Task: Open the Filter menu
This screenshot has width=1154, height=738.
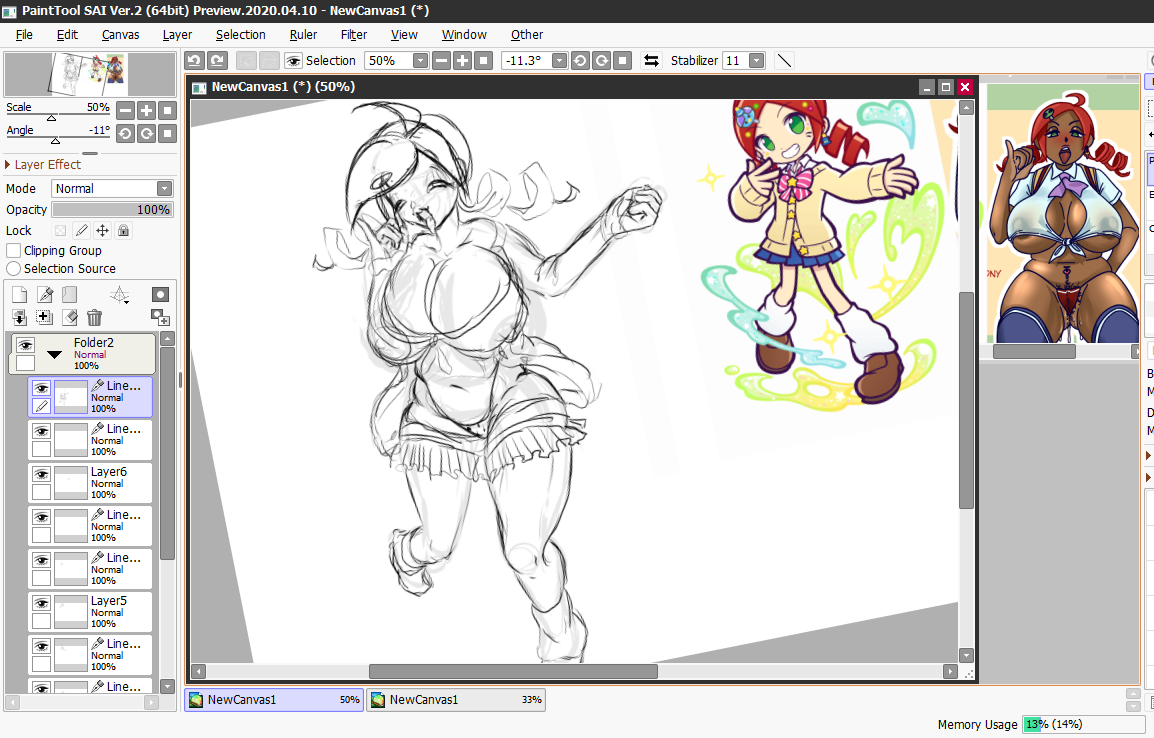Action: (x=354, y=35)
